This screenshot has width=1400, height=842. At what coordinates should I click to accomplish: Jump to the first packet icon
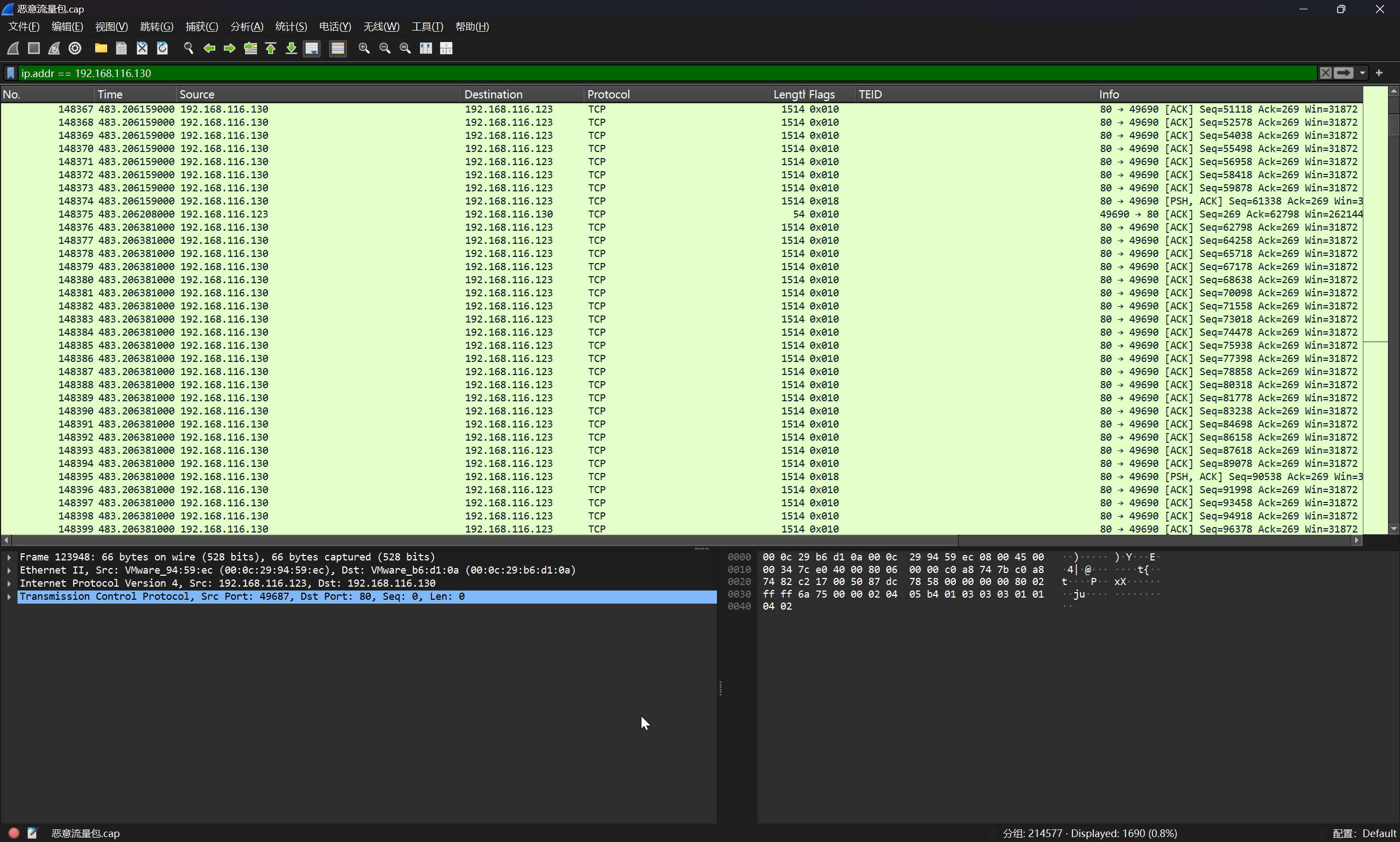(271, 48)
